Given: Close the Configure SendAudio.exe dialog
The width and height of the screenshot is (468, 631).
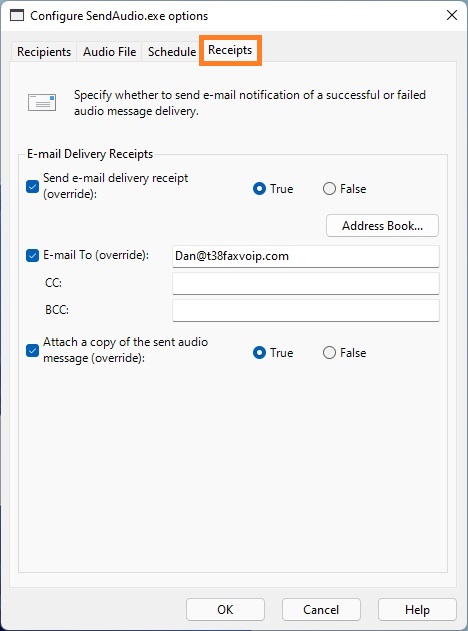Looking at the screenshot, I should tap(452, 15).
